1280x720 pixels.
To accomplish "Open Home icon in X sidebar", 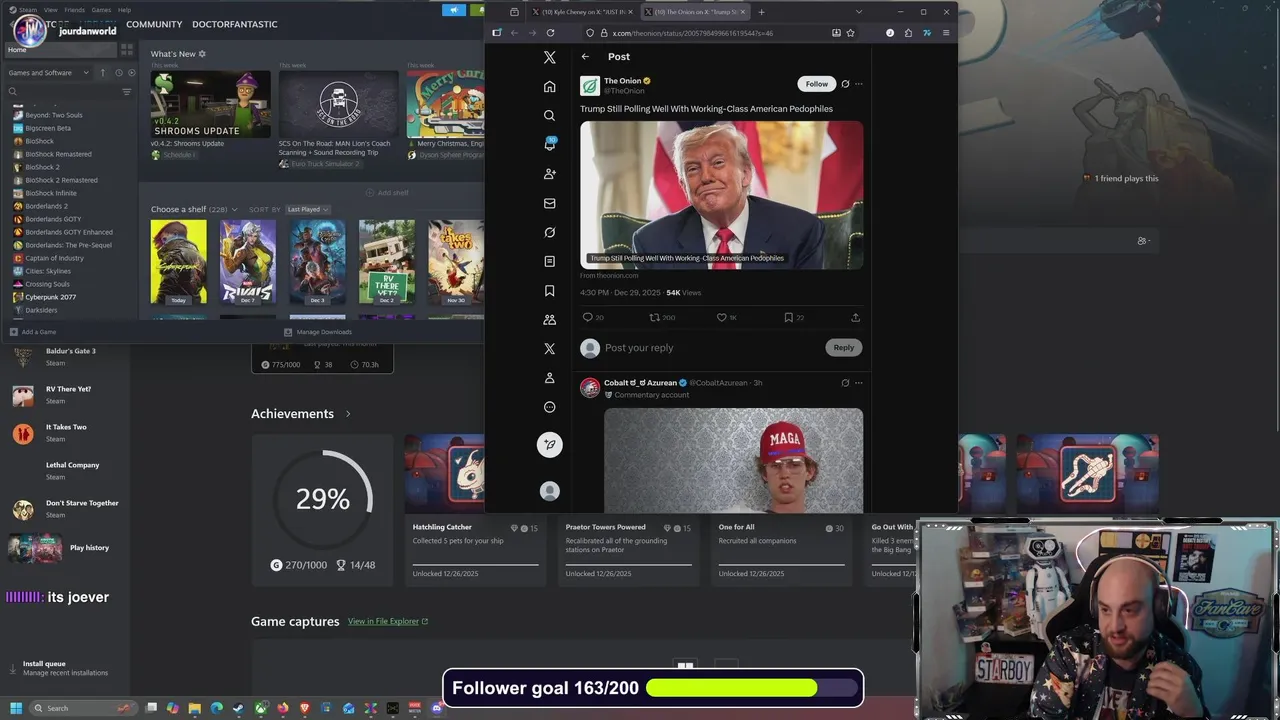I will (549, 87).
